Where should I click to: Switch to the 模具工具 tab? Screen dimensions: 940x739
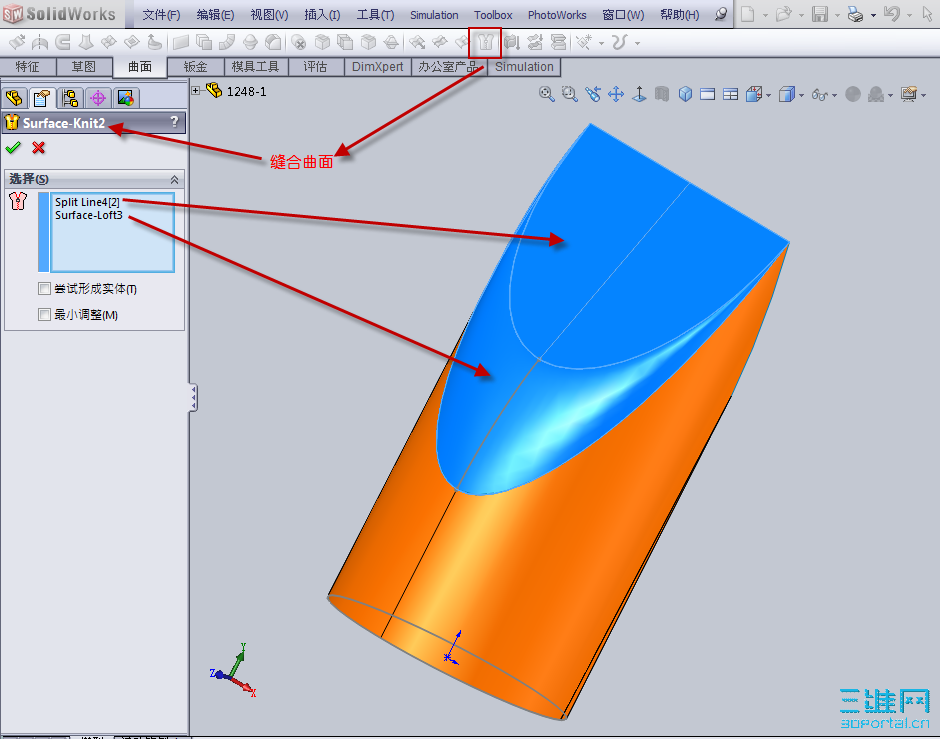(x=256, y=67)
